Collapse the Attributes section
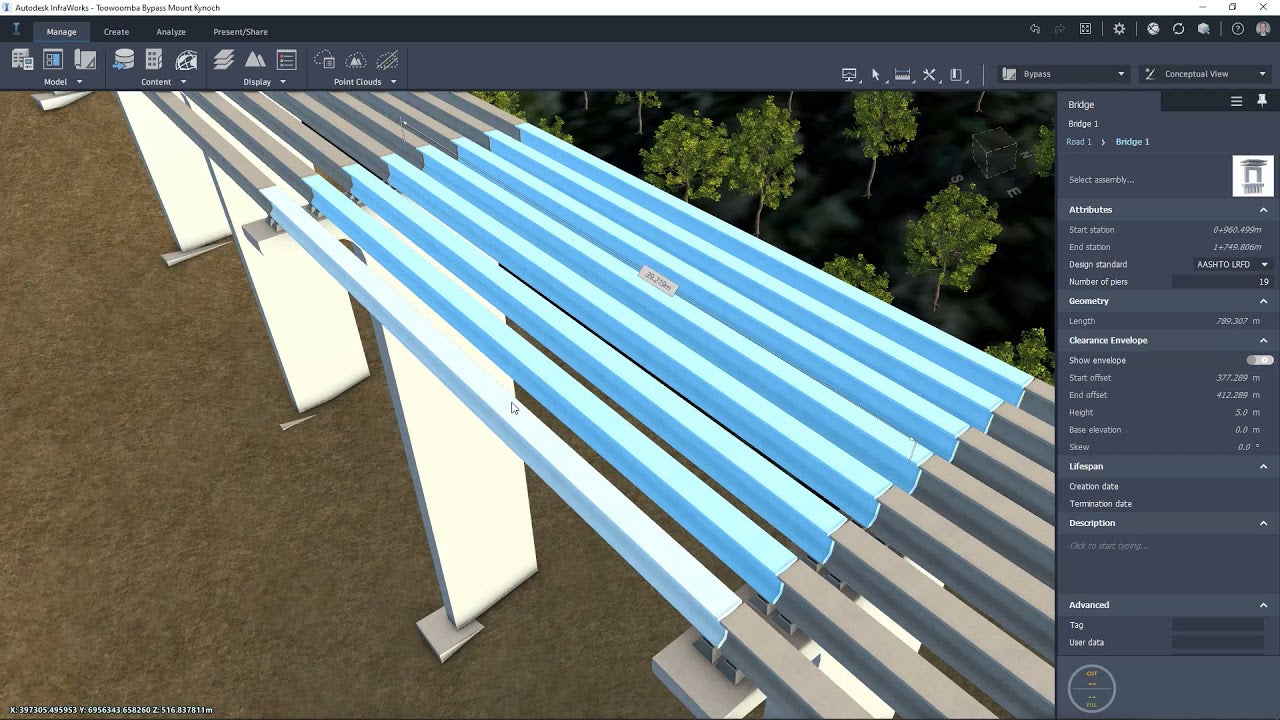The width and height of the screenshot is (1280, 720). (x=1263, y=210)
